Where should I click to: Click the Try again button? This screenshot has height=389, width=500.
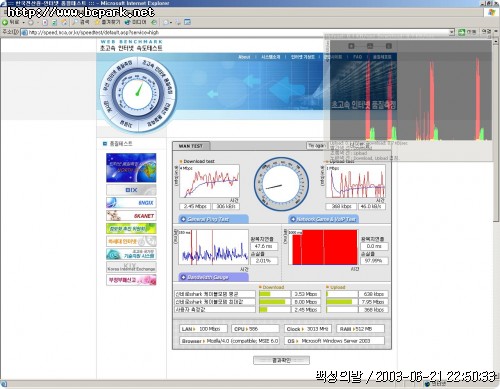(316, 146)
